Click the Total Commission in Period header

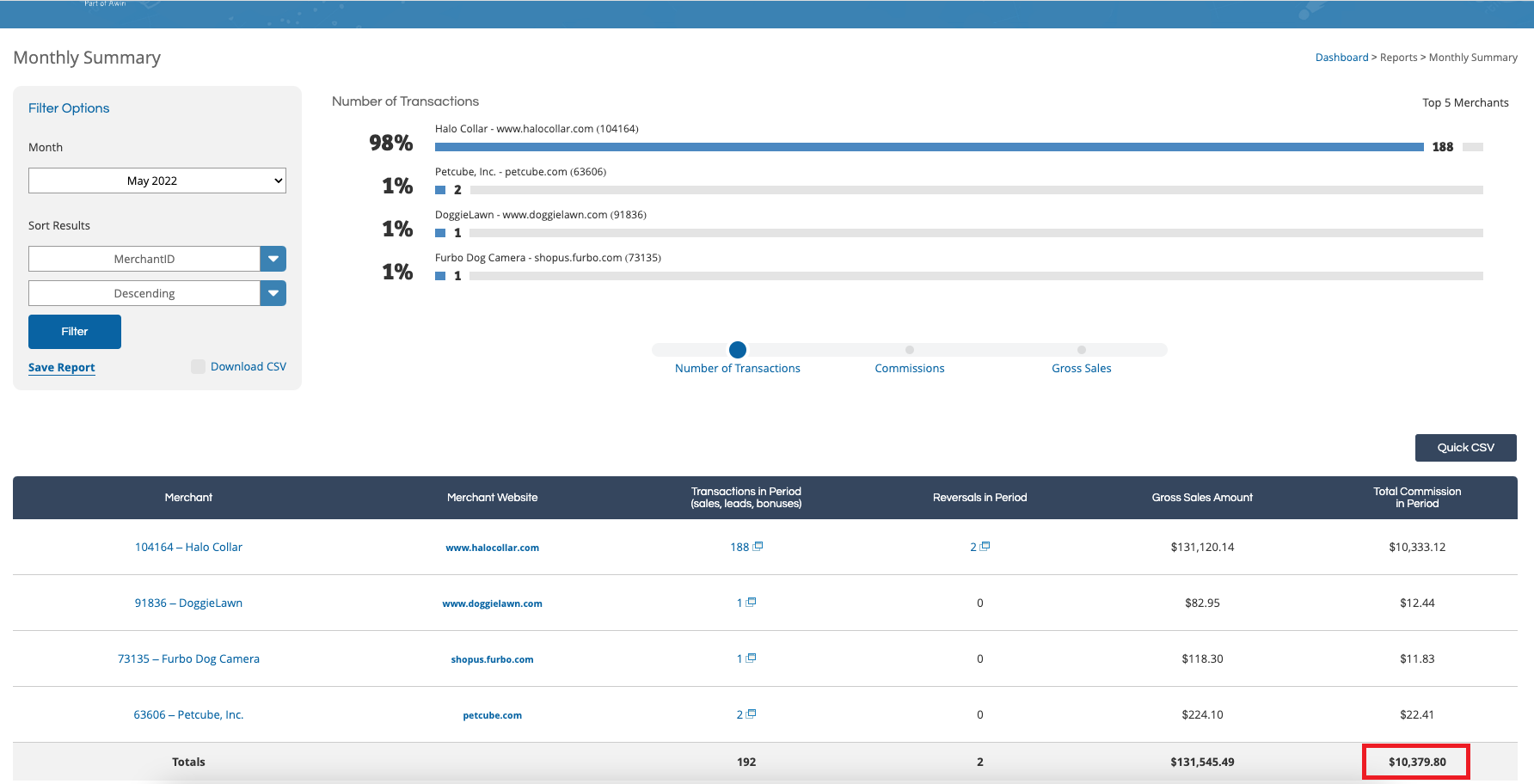point(1417,498)
